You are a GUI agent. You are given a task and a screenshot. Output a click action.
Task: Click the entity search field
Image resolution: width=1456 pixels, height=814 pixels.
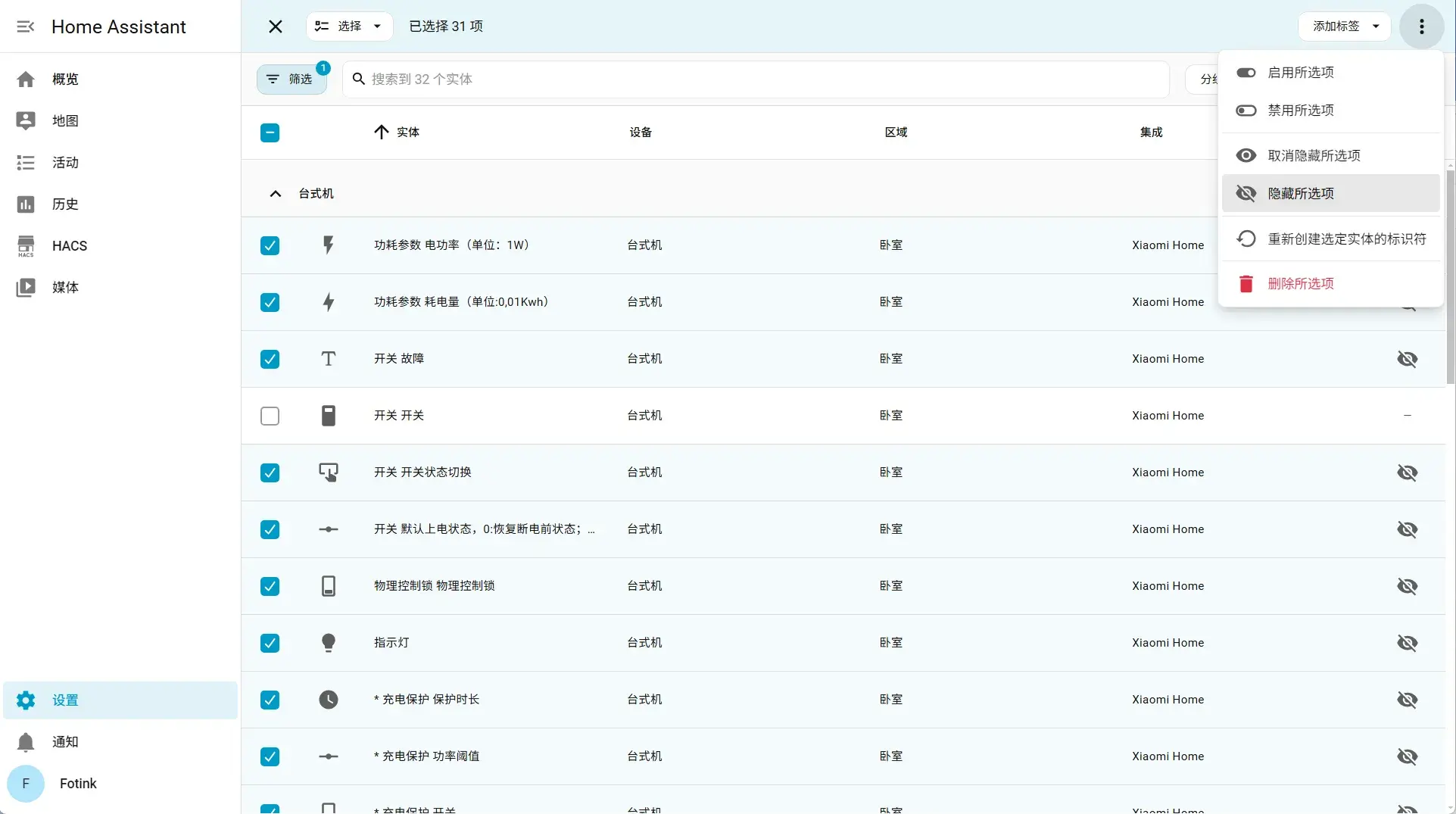point(756,80)
